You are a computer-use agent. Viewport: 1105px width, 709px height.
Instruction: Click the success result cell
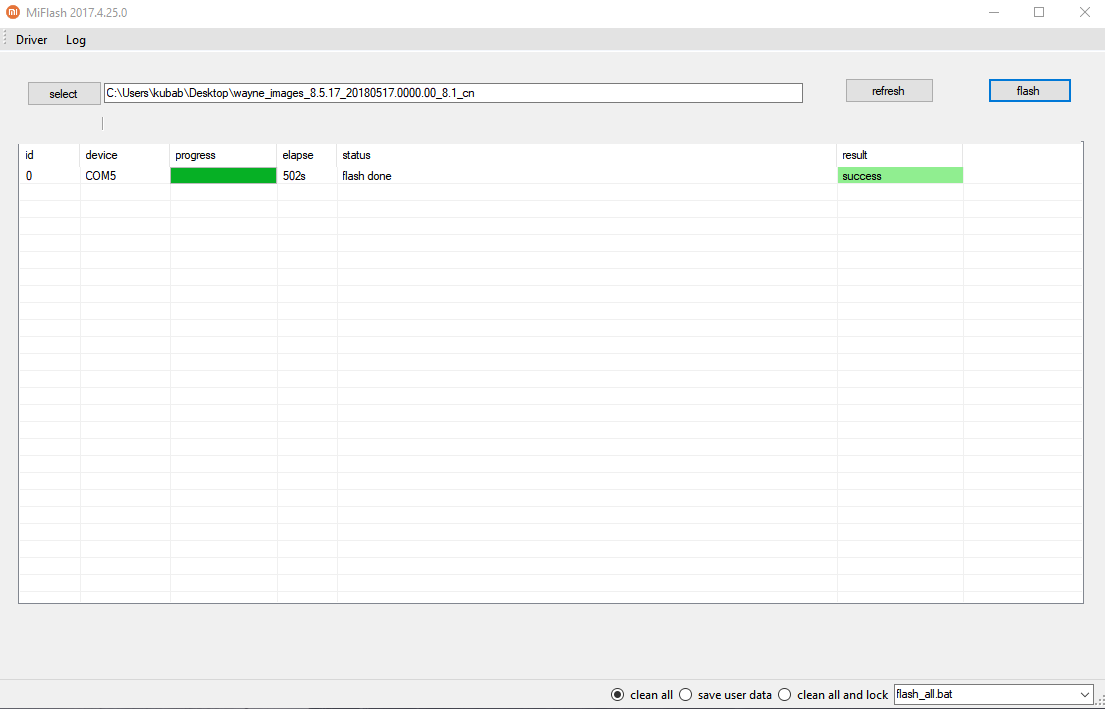tap(899, 176)
